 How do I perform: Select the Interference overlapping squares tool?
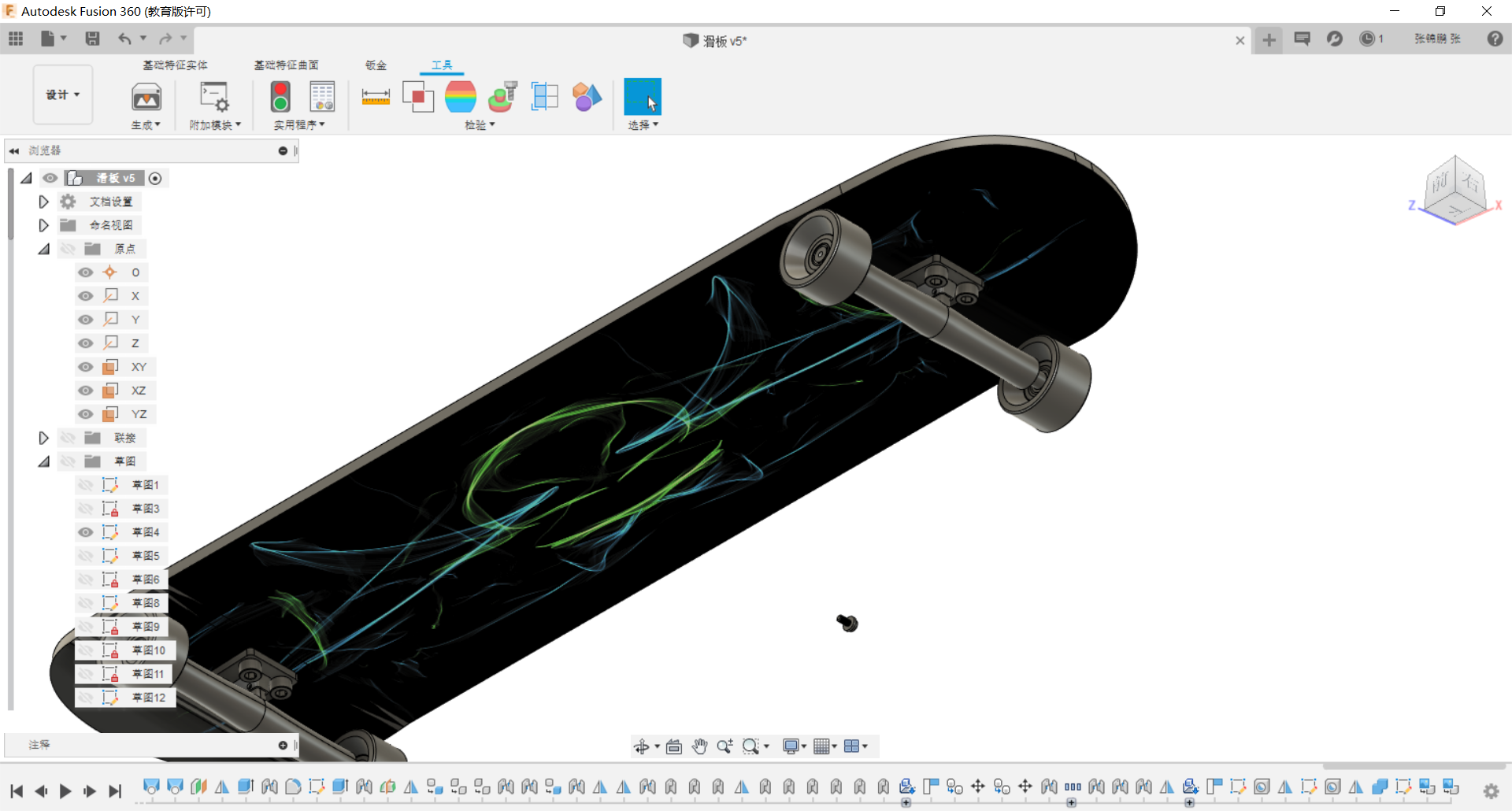coord(418,97)
